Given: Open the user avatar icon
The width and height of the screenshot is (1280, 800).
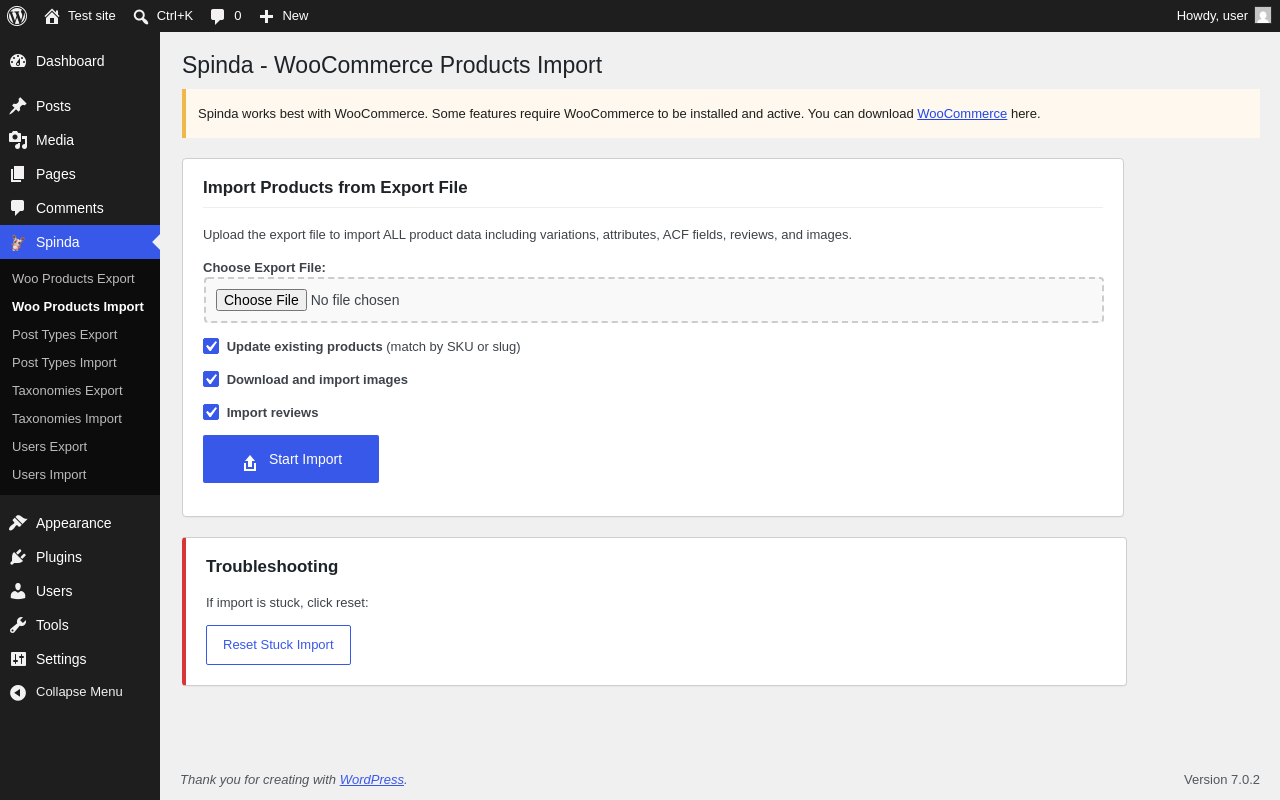Looking at the screenshot, I should click(1263, 15).
